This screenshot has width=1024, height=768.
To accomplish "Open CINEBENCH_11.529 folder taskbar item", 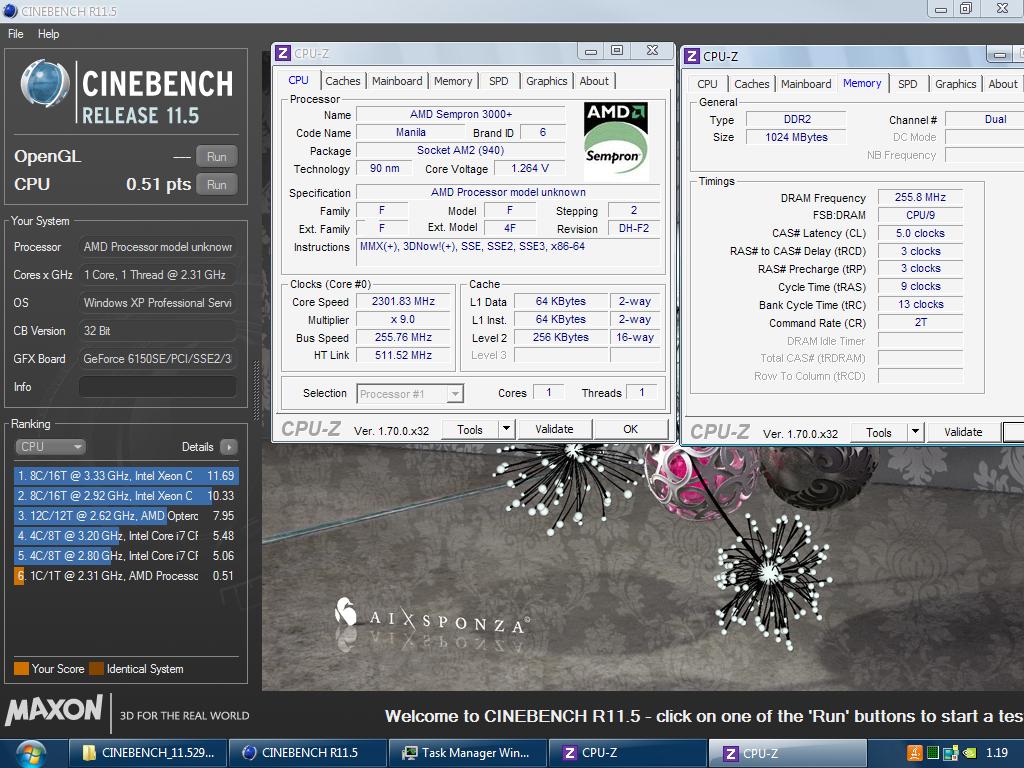I will pyautogui.click(x=148, y=753).
